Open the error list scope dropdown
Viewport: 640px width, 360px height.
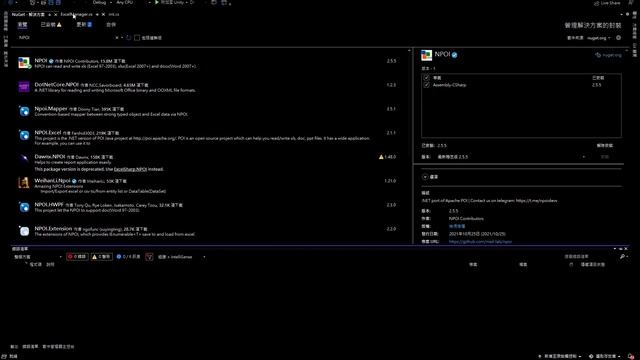tap(38, 257)
